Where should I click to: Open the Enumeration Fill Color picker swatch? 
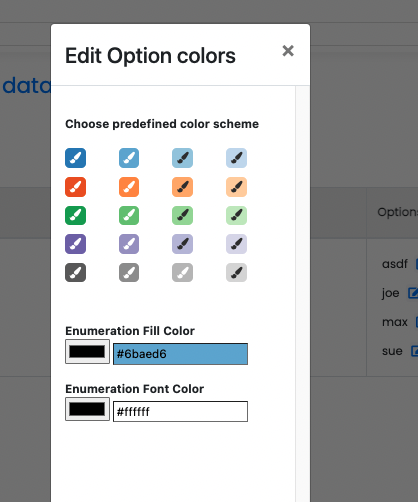coord(87,352)
